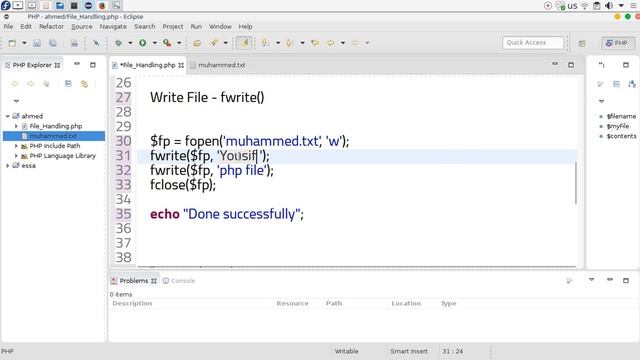Expand the File_Handling.php tree node
This screenshot has width=640, height=360.
16,126
